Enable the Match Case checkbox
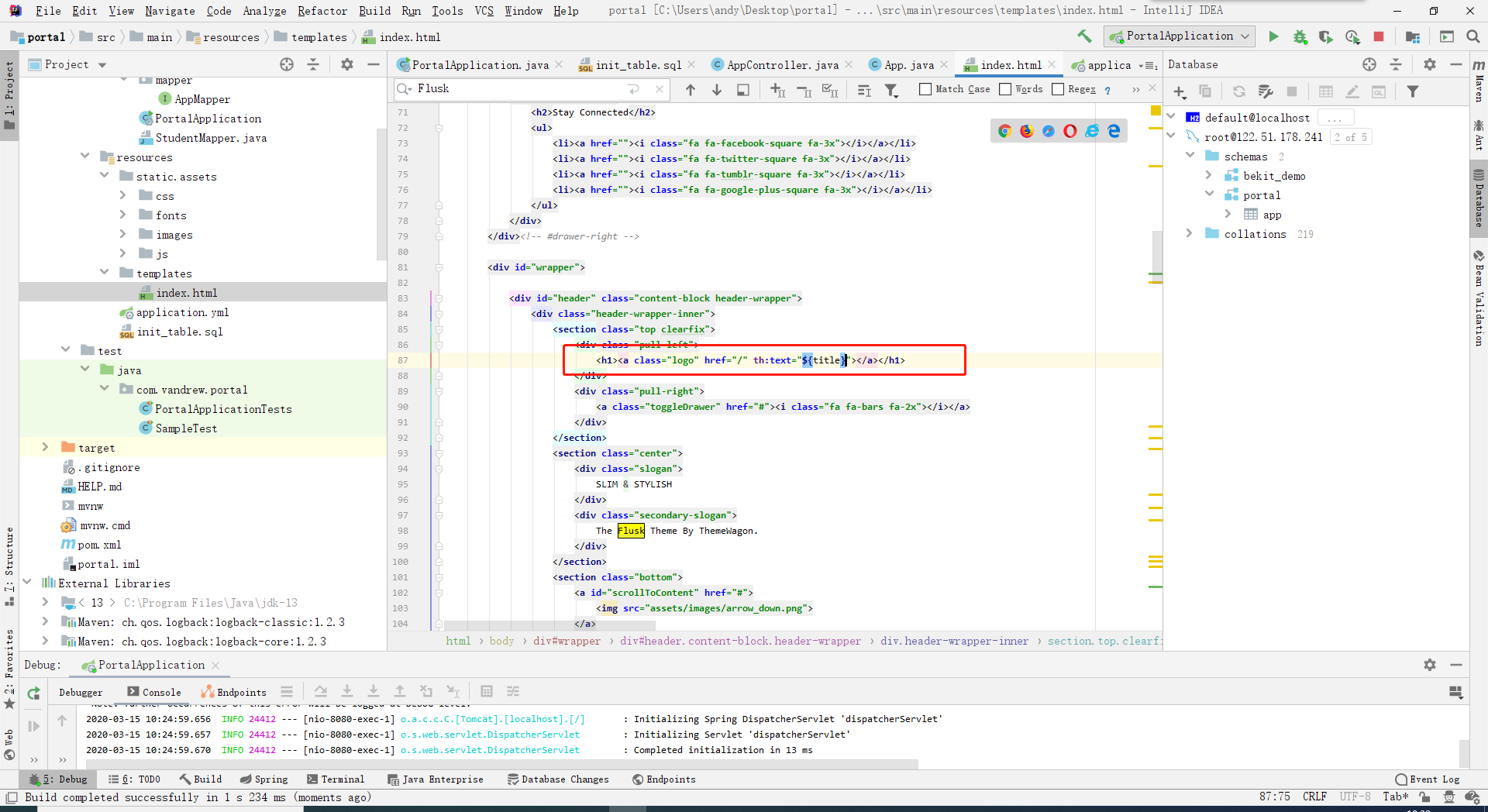 click(925, 89)
